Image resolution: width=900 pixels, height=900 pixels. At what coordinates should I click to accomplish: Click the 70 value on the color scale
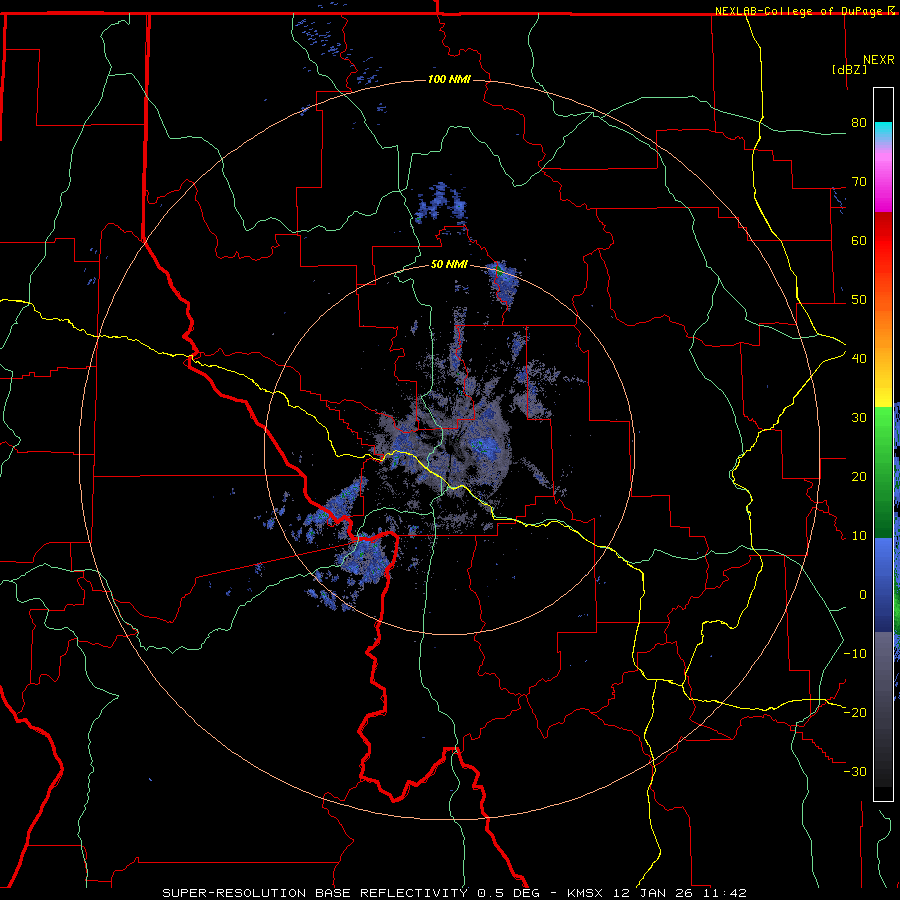click(859, 182)
